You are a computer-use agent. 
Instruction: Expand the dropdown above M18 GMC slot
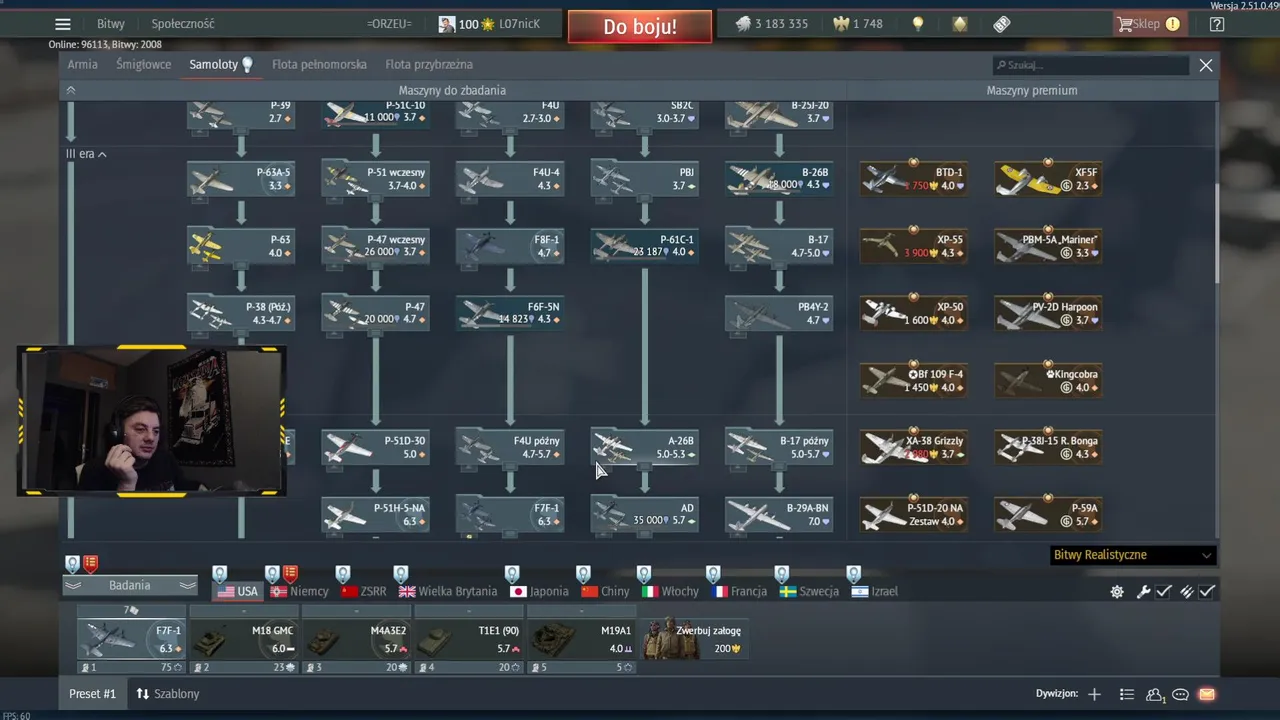tap(242, 610)
